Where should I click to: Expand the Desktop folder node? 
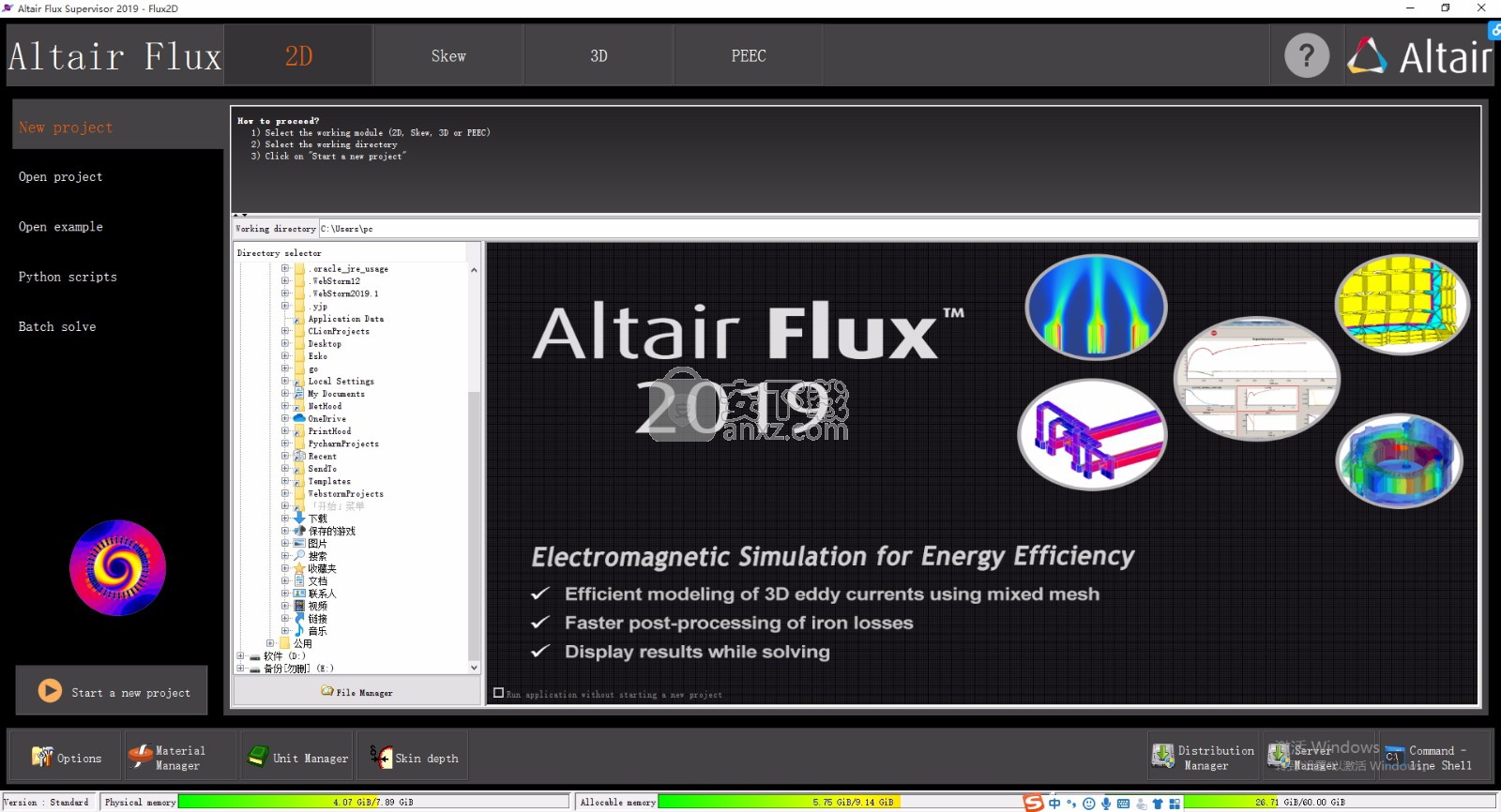(285, 343)
